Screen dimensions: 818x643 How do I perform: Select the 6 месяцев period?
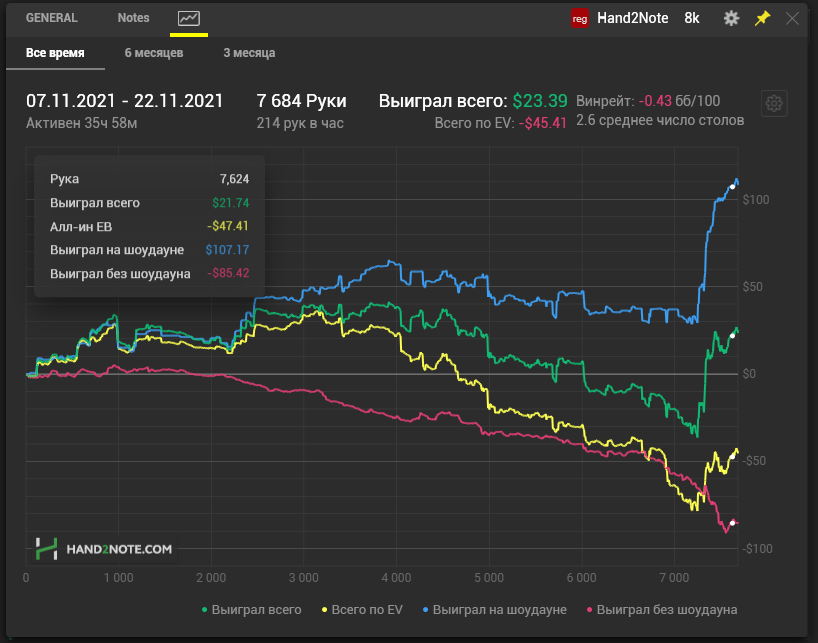tap(154, 53)
